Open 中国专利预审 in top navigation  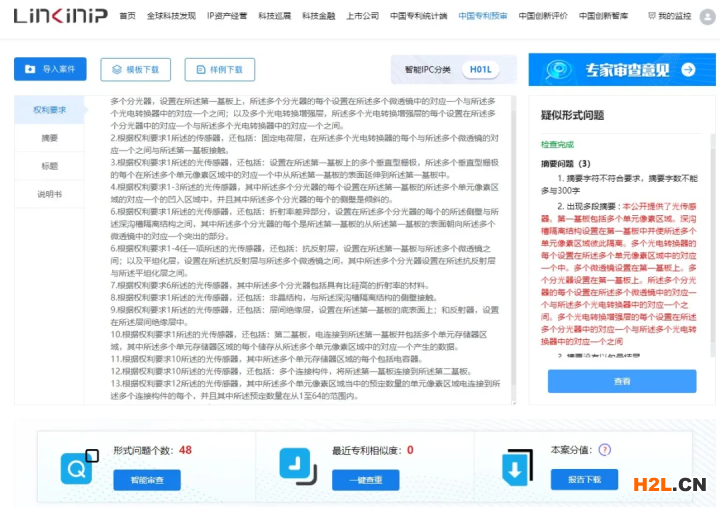pyautogui.click(x=483, y=17)
